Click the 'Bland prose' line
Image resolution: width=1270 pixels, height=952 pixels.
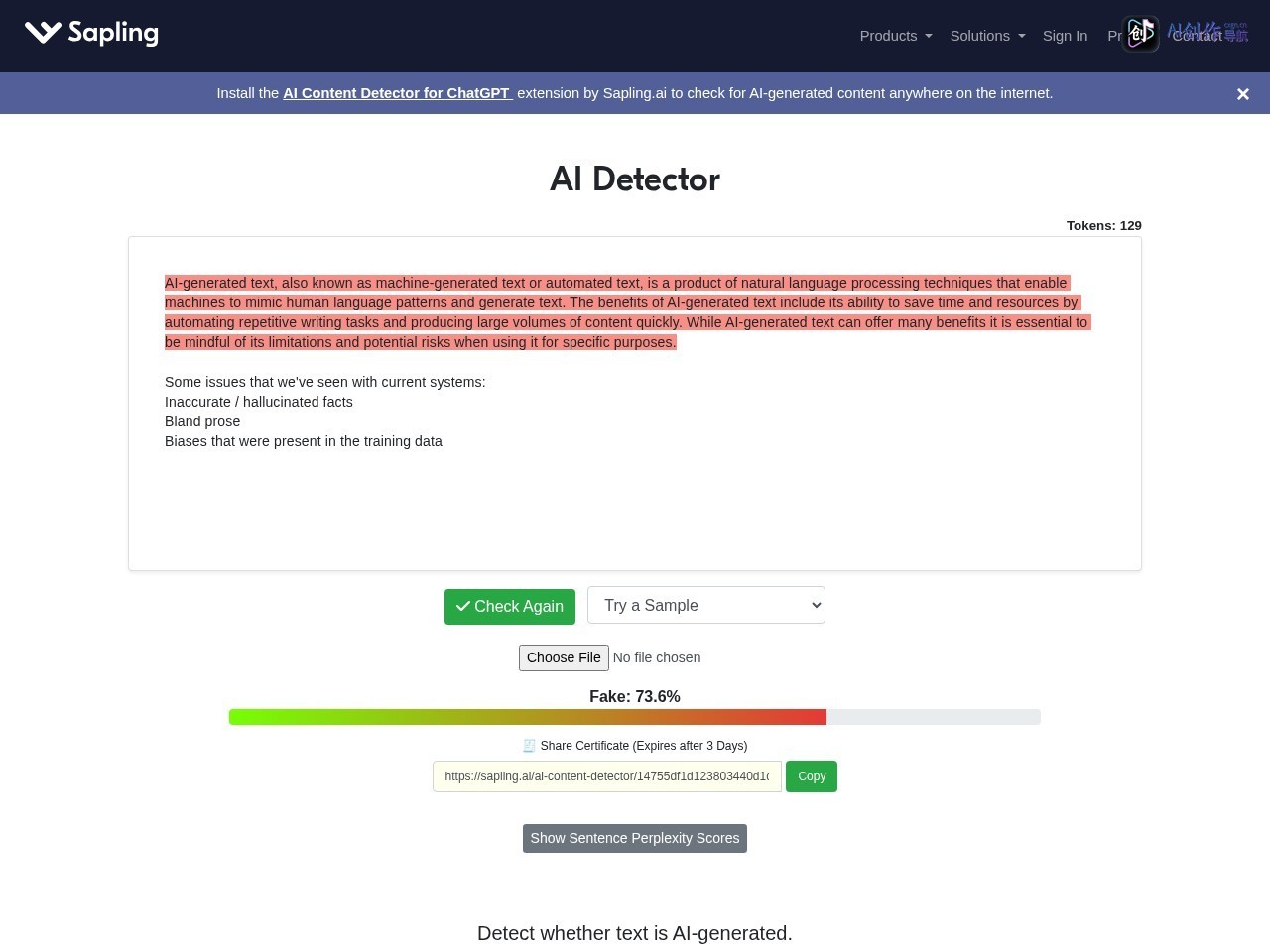click(202, 421)
